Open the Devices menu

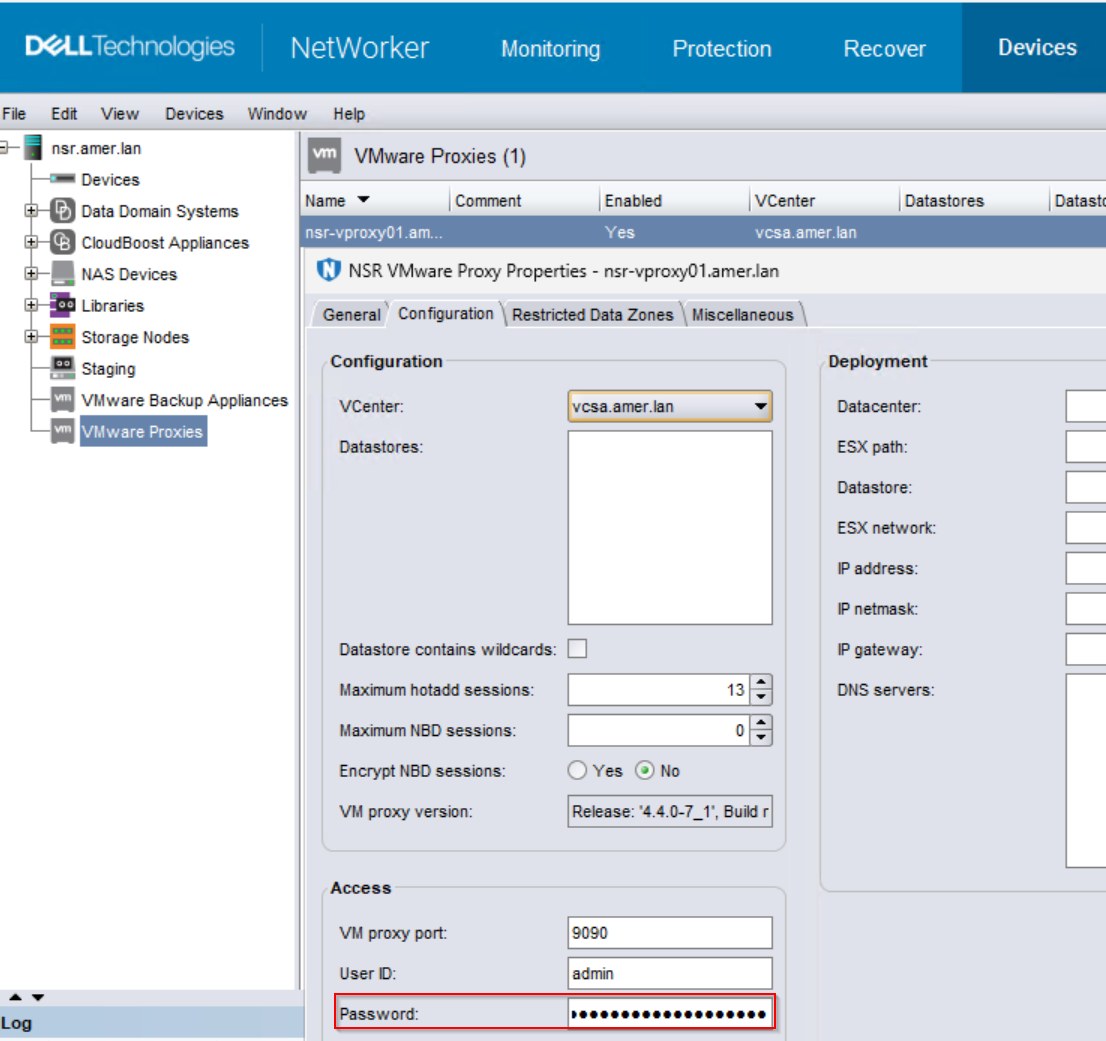[x=193, y=114]
